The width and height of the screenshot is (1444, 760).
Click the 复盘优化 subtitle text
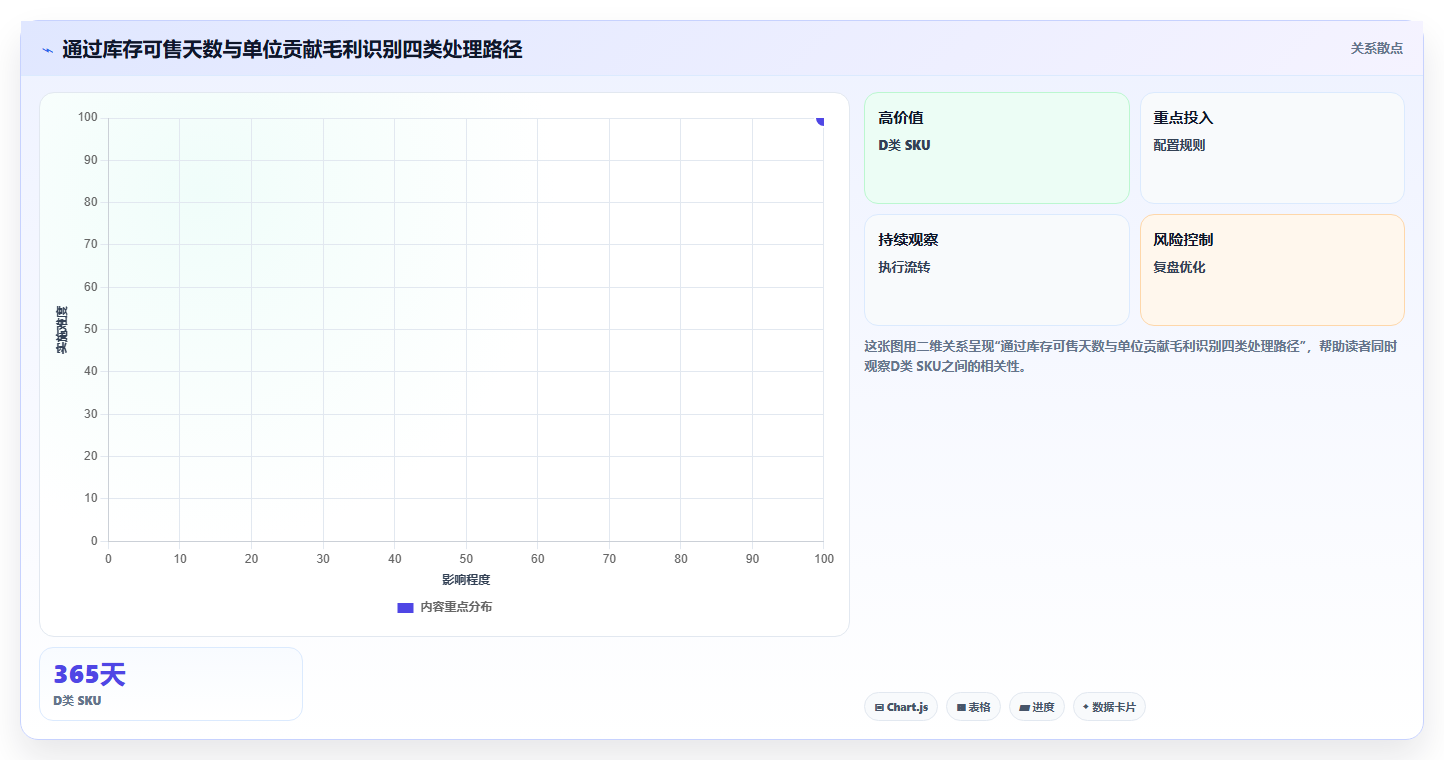point(1179,267)
